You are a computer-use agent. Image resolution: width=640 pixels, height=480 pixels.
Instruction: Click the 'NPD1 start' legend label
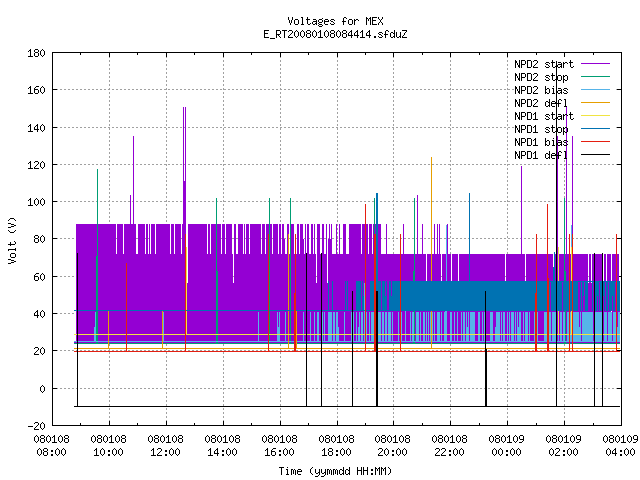point(544,116)
